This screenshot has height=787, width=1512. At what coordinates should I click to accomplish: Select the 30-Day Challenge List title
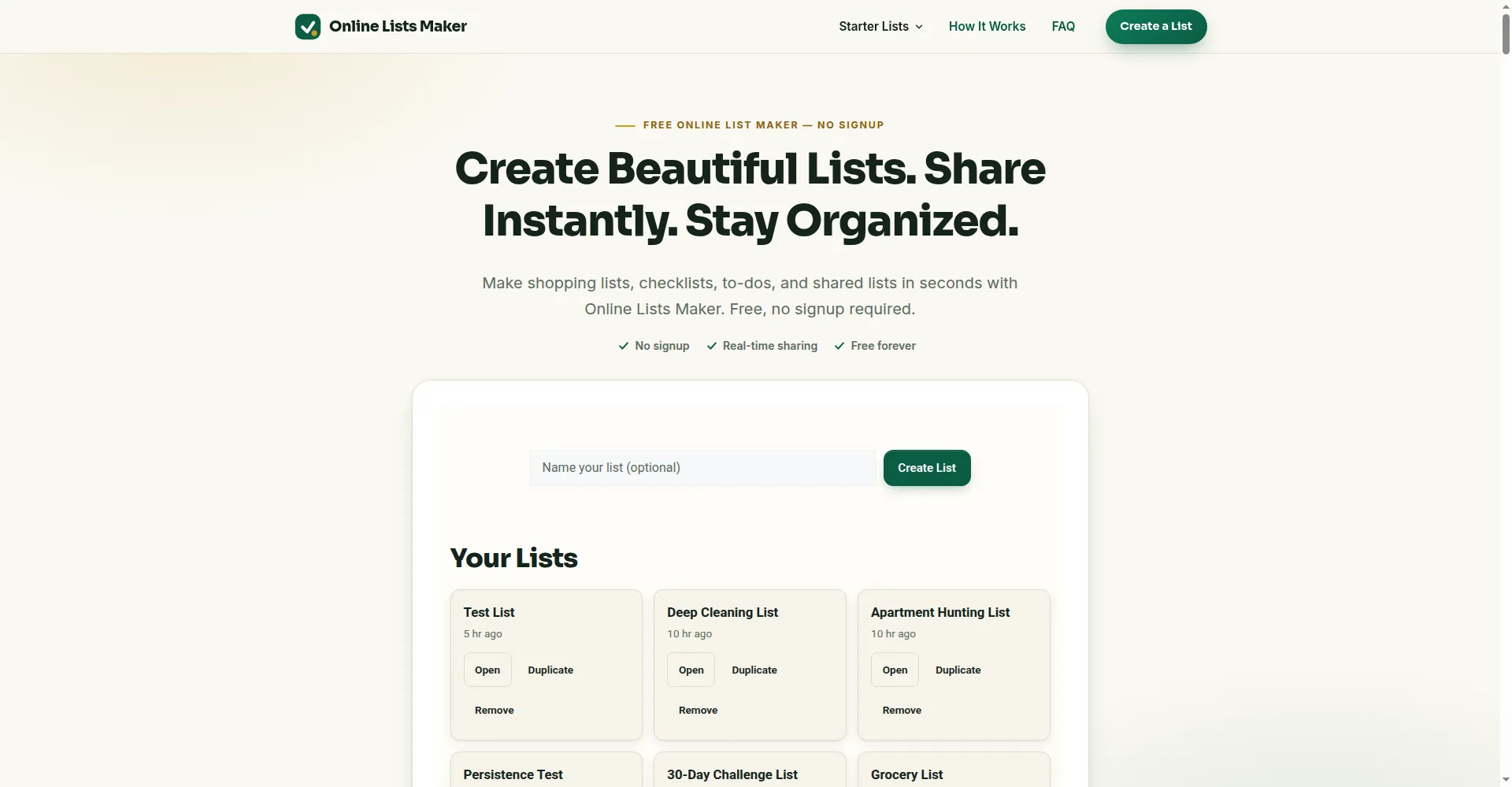(732, 774)
